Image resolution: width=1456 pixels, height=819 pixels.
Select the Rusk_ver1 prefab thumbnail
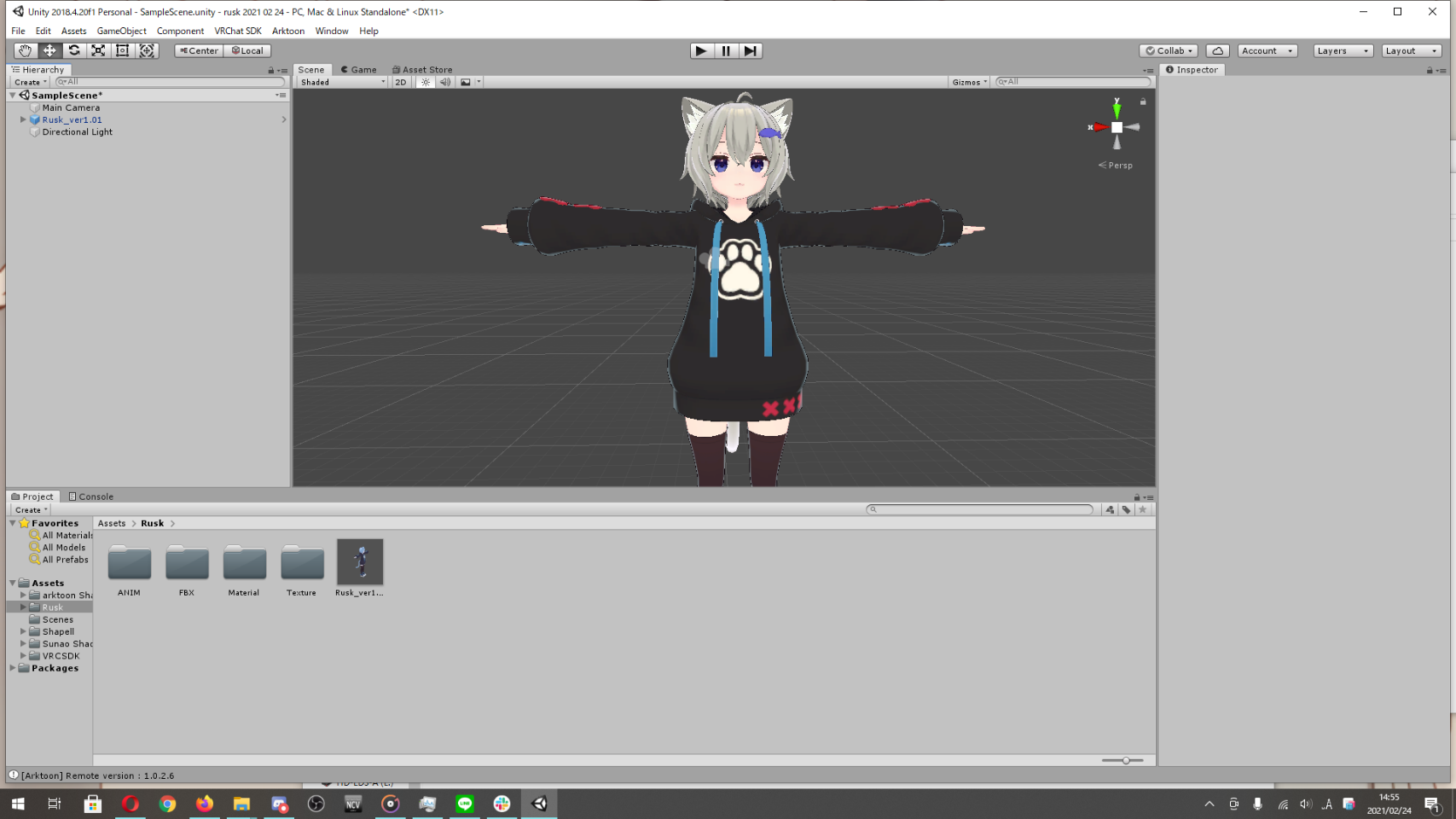coord(360,563)
